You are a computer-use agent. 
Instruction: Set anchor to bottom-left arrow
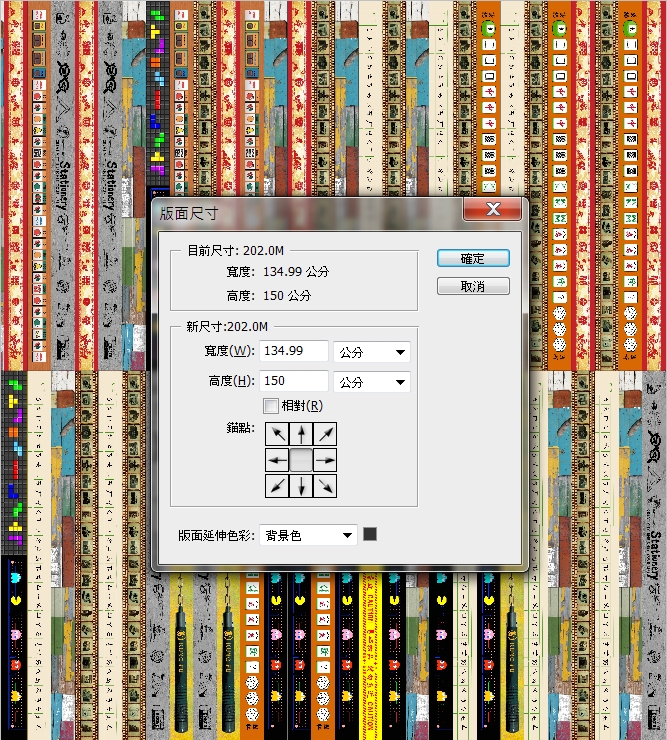(275, 485)
